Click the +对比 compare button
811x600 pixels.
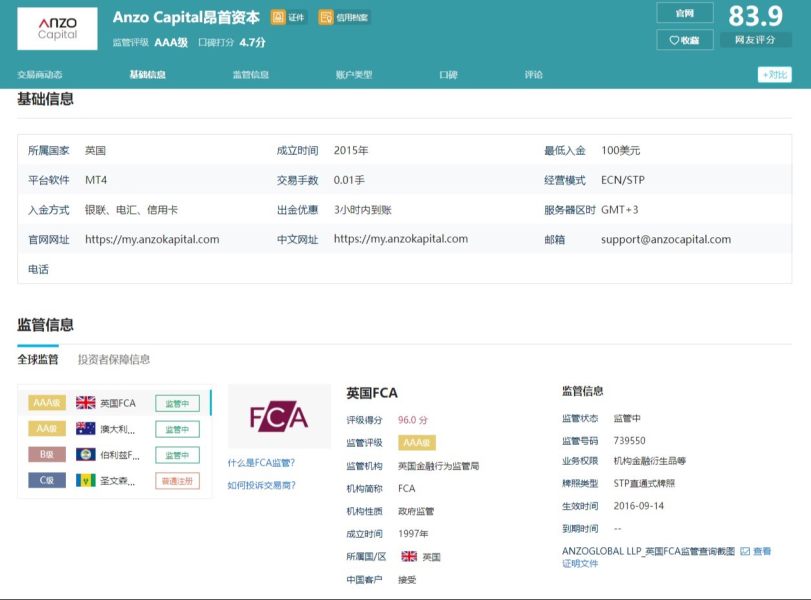774,74
